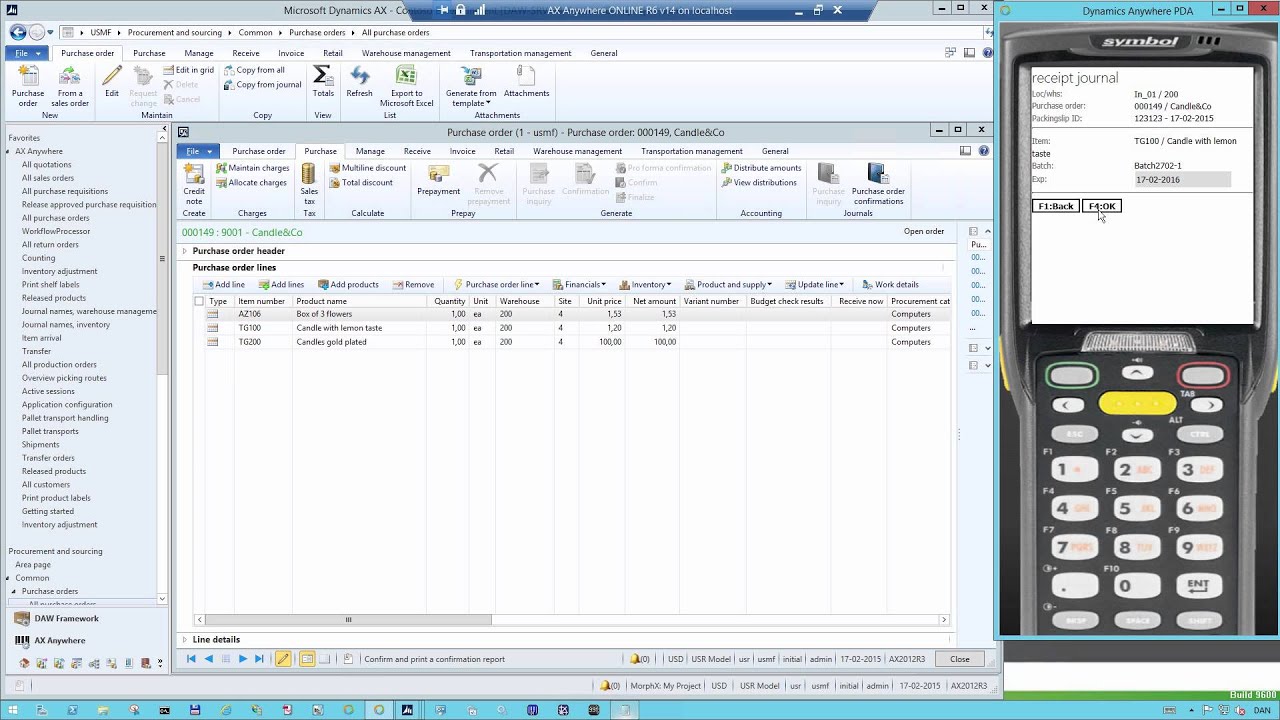Toggle edit mode pencil in status bar
This screenshot has height=720, width=1280.
coord(283,659)
